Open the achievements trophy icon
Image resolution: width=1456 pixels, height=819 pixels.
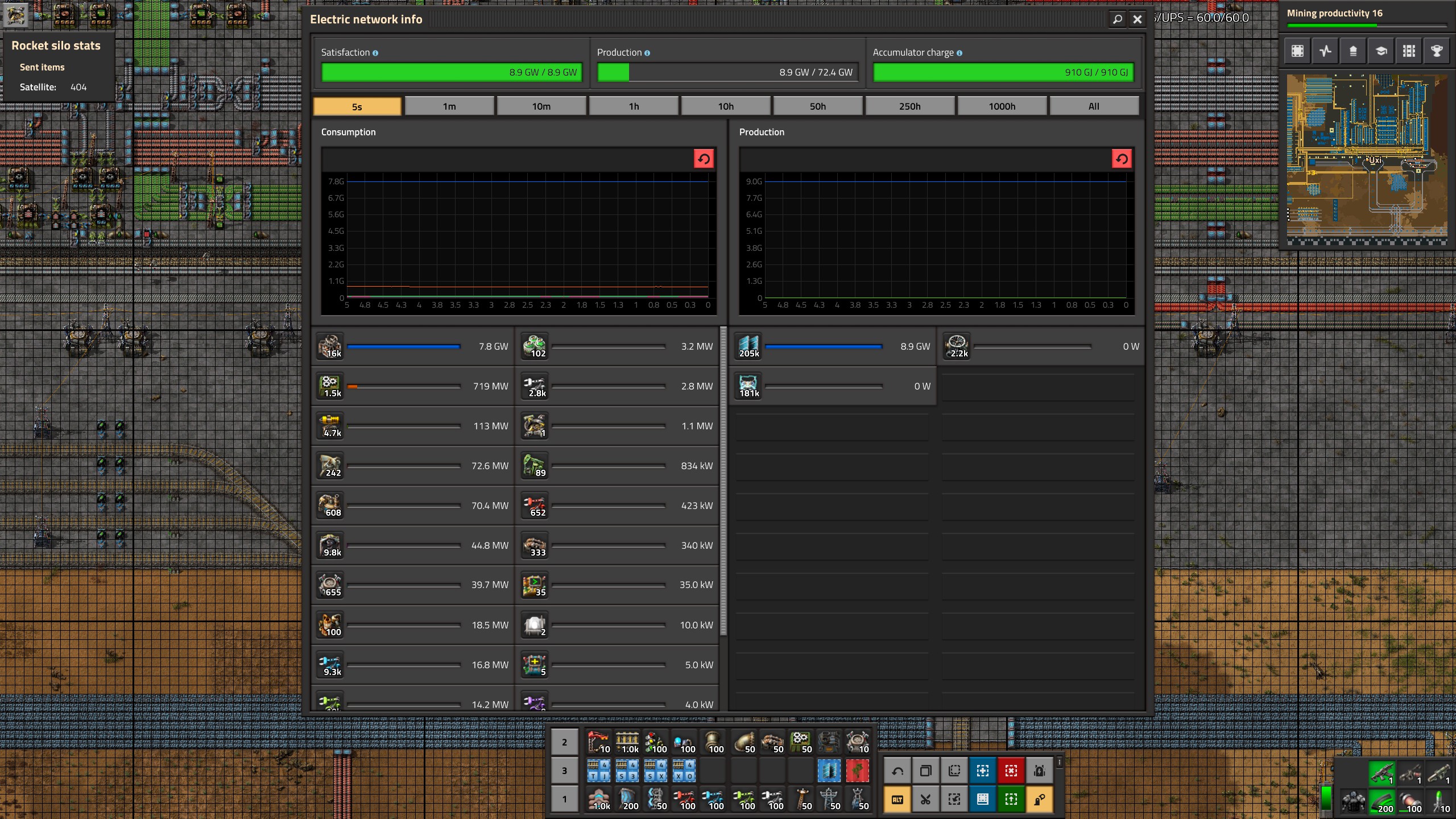(x=1437, y=51)
